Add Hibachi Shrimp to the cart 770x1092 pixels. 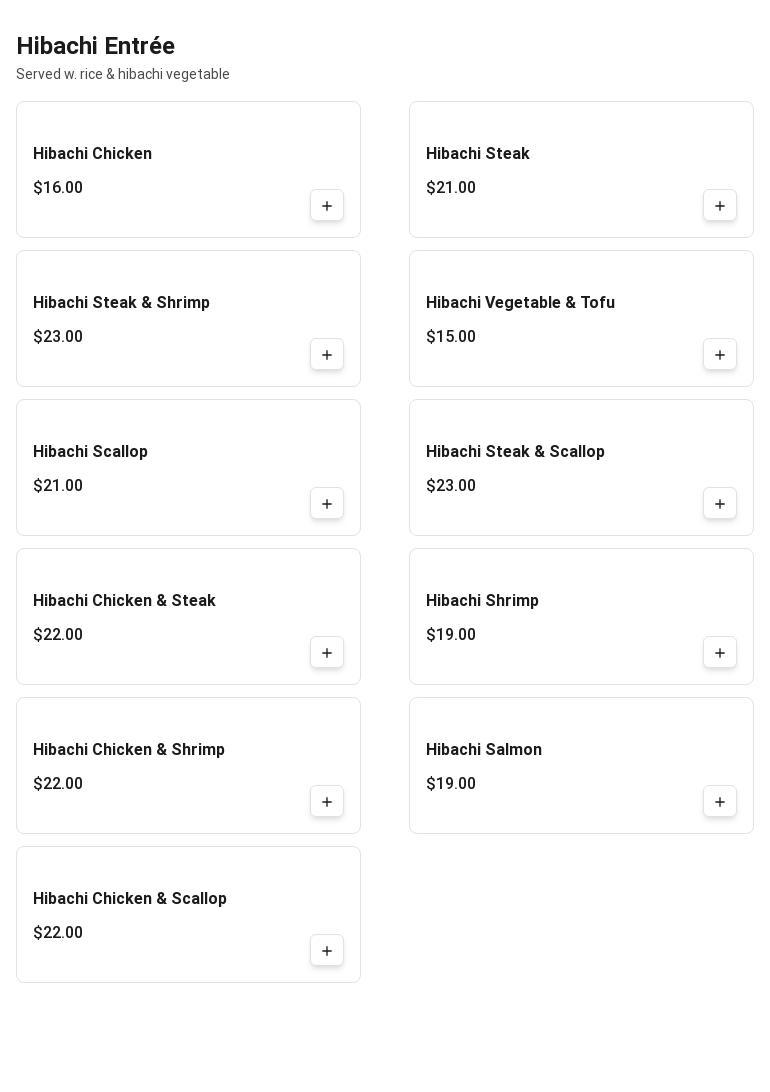point(720,653)
